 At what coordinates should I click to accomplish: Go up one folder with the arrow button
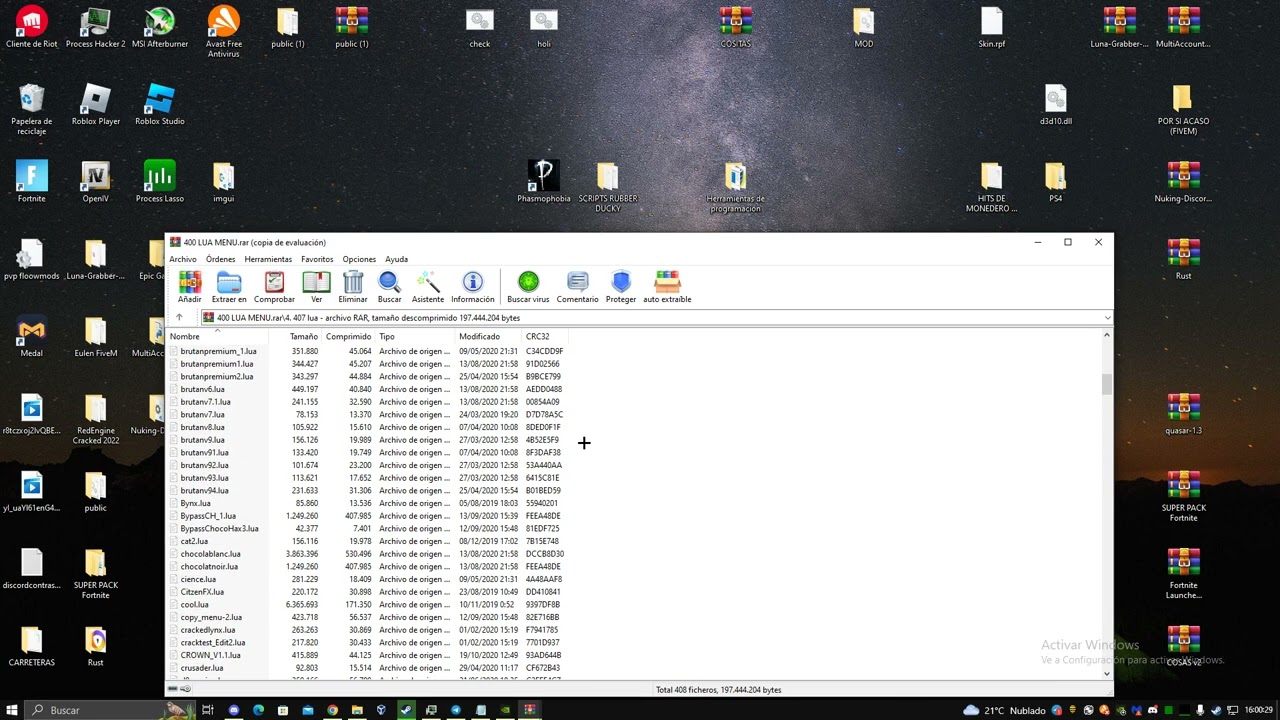coord(179,318)
